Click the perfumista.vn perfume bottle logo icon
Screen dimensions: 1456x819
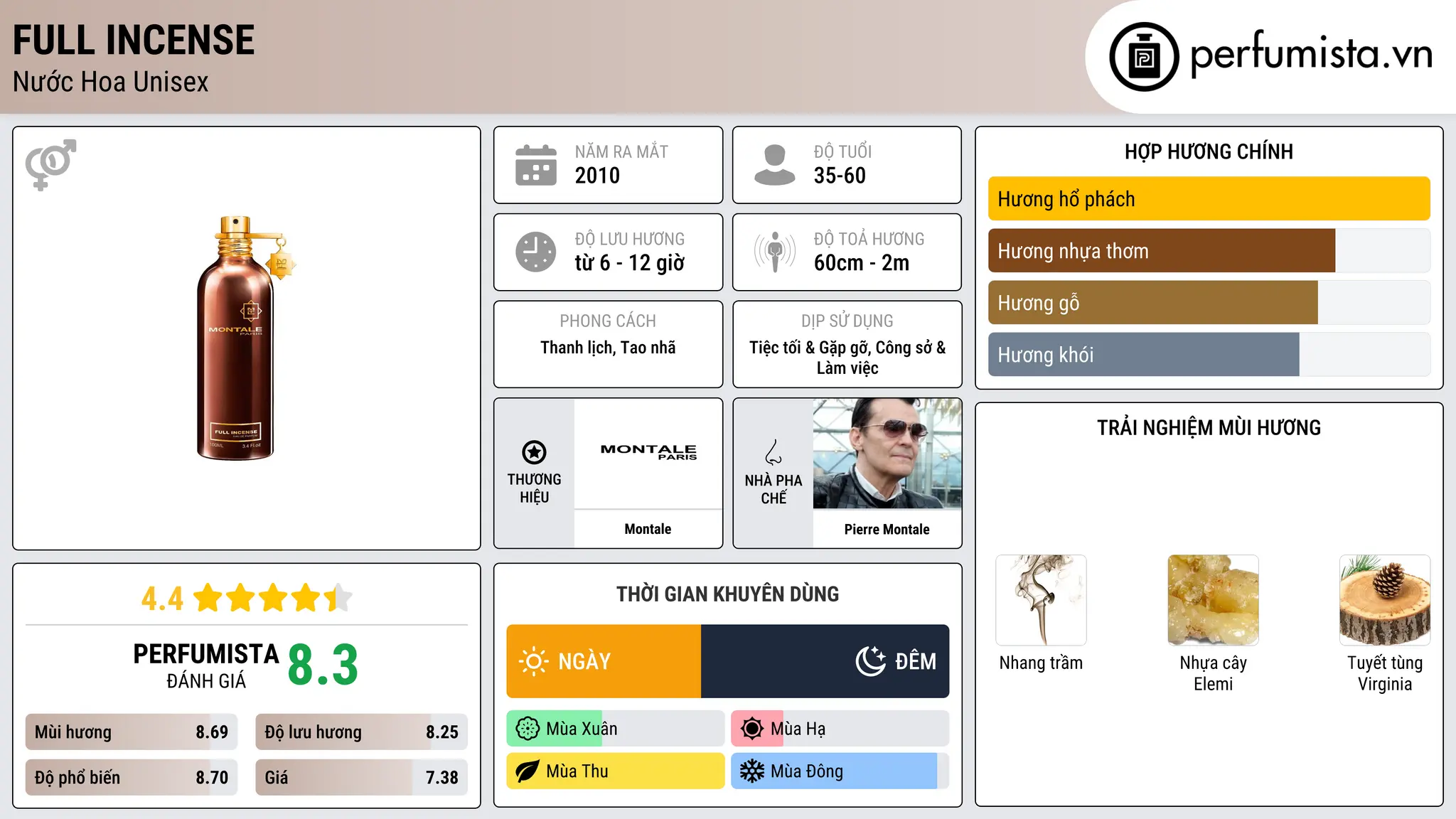click(x=1144, y=57)
